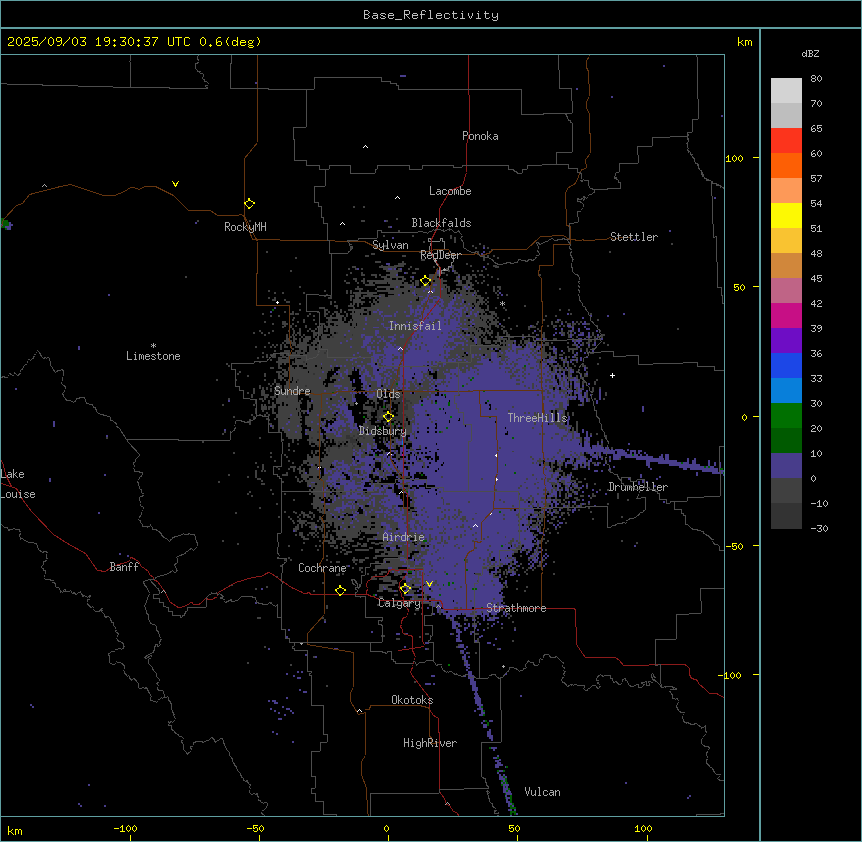Click the Strathmore label
862x842 pixels.
(516, 608)
